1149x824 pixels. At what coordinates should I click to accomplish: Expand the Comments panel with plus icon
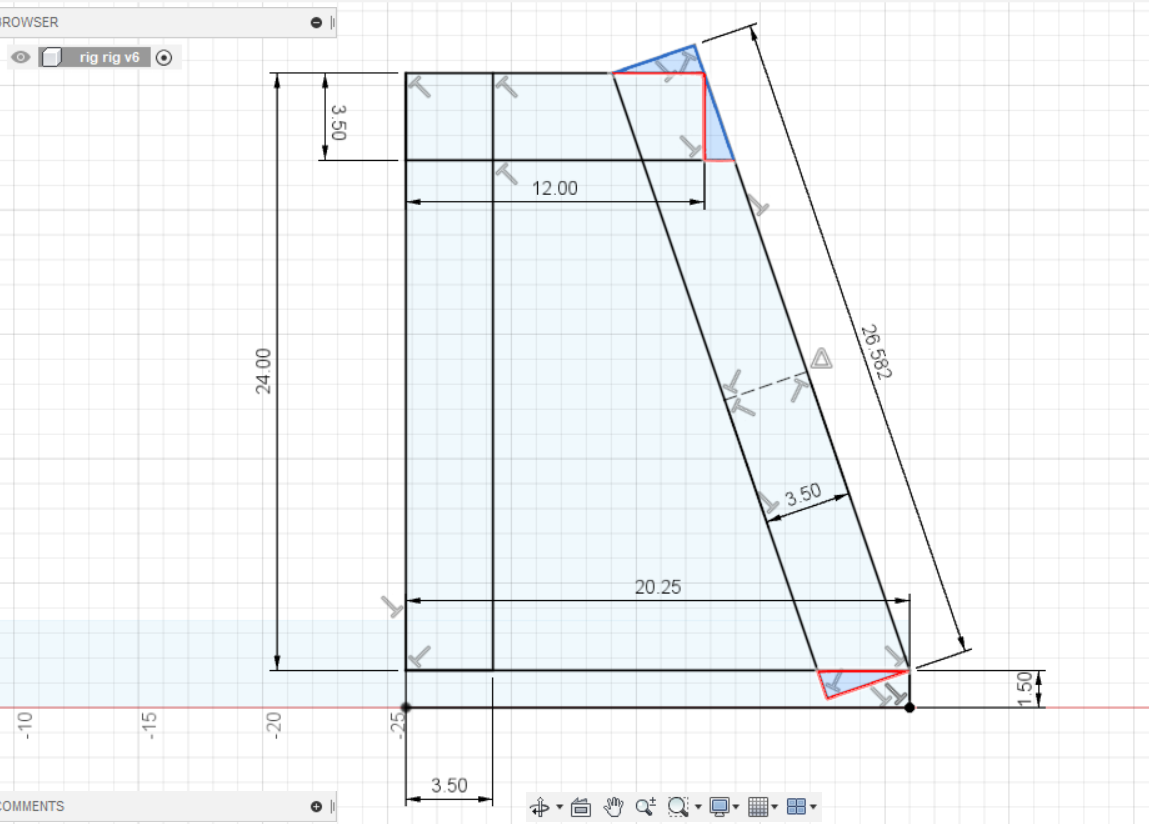point(317,806)
